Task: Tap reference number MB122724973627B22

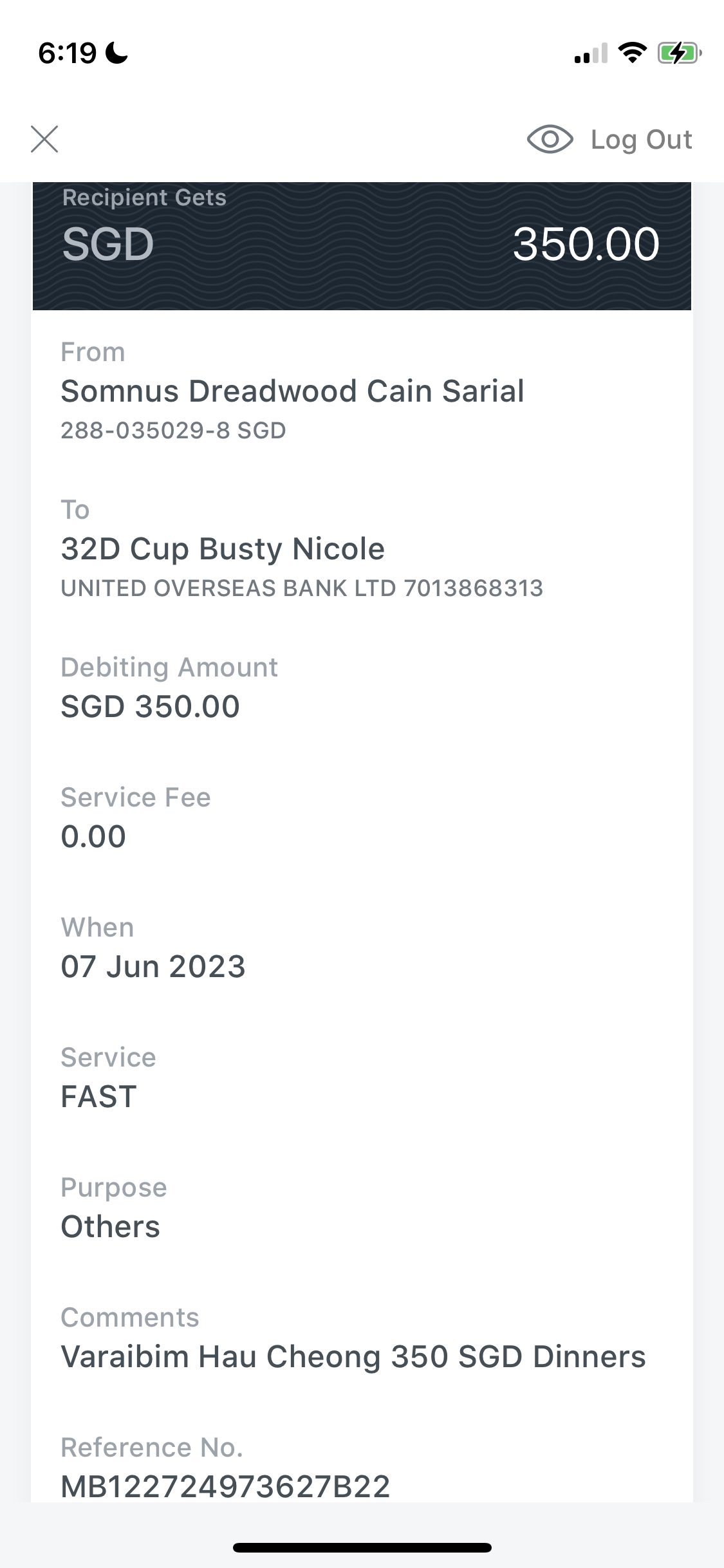Action: [x=225, y=1487]
